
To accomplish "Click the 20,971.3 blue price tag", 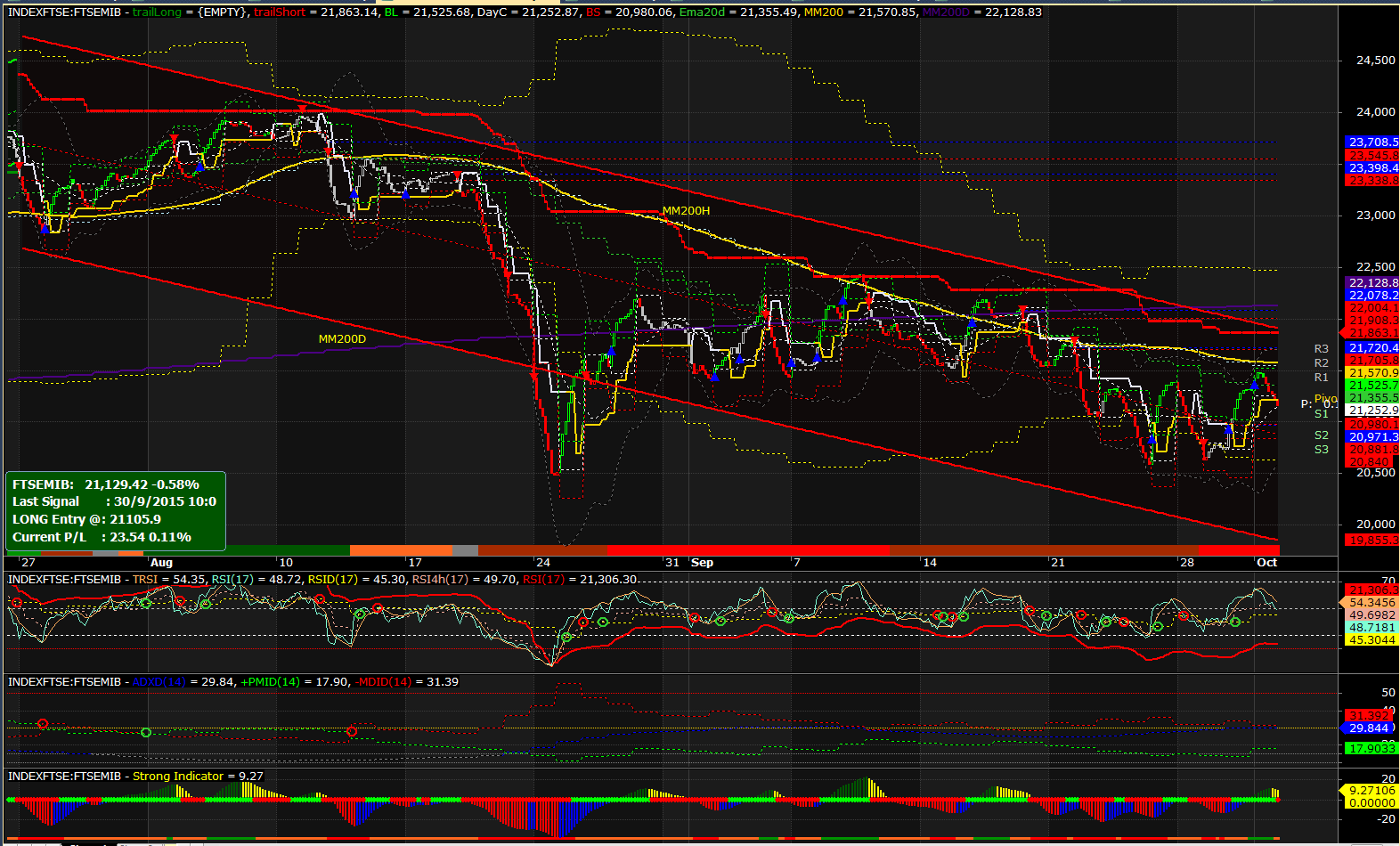I will pos(1372,437).
